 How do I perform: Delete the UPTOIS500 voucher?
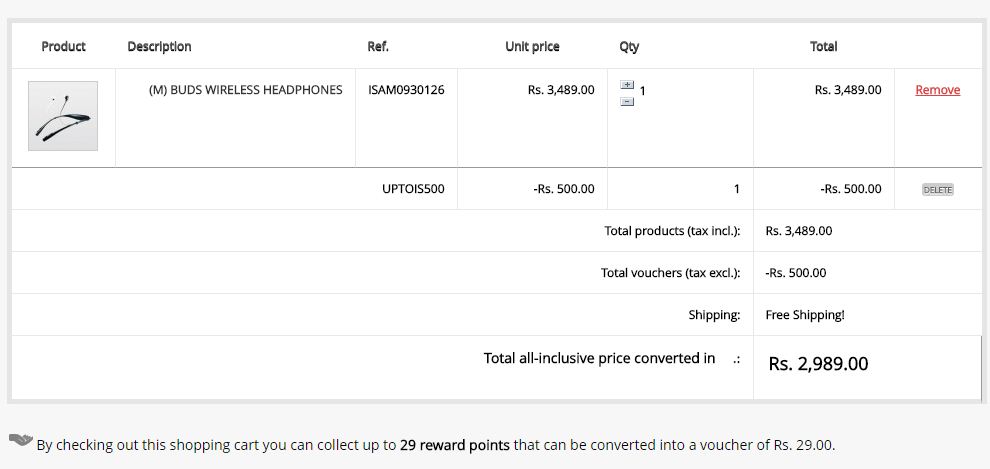point(937,189)
